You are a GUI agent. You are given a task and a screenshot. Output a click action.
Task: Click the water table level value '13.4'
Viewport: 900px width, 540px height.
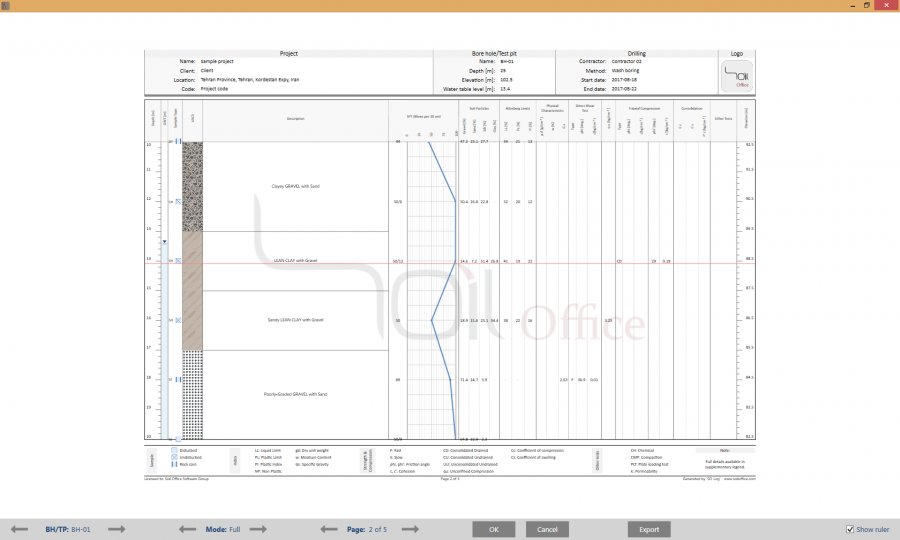pyautogui.click(x=505, y=89)
